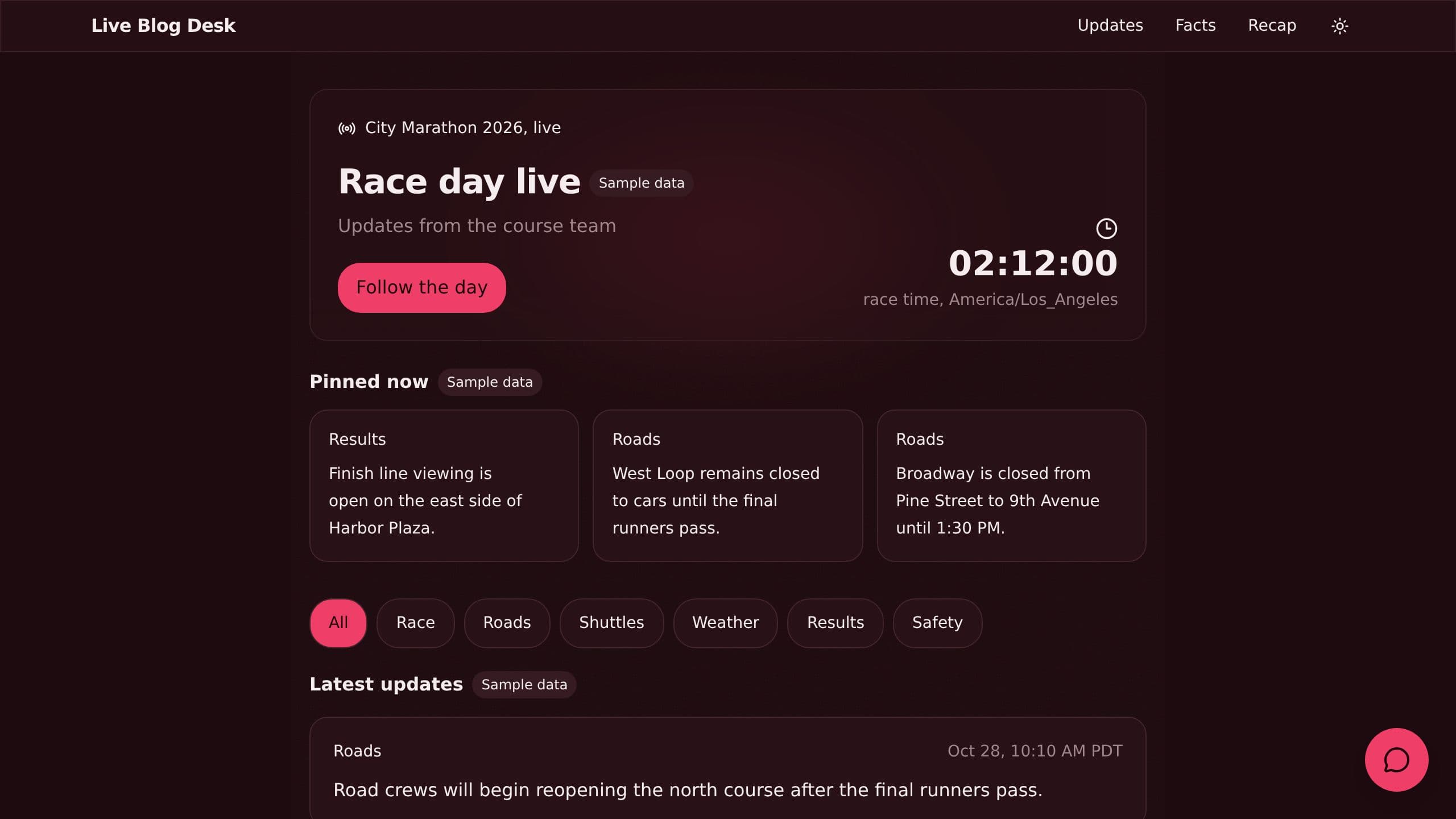
Task: Click Updates from the course team subtitle
Action: 477,226
